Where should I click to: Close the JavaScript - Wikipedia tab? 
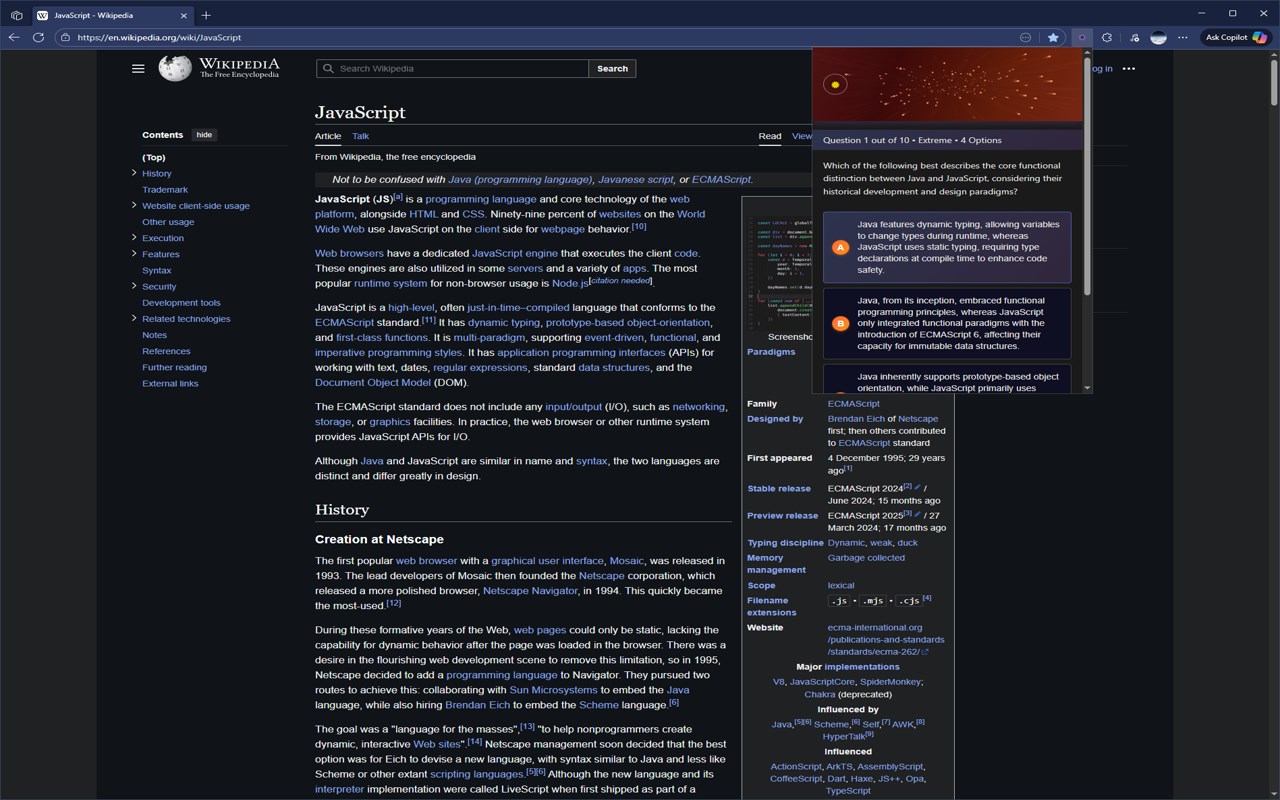[184, 15]
